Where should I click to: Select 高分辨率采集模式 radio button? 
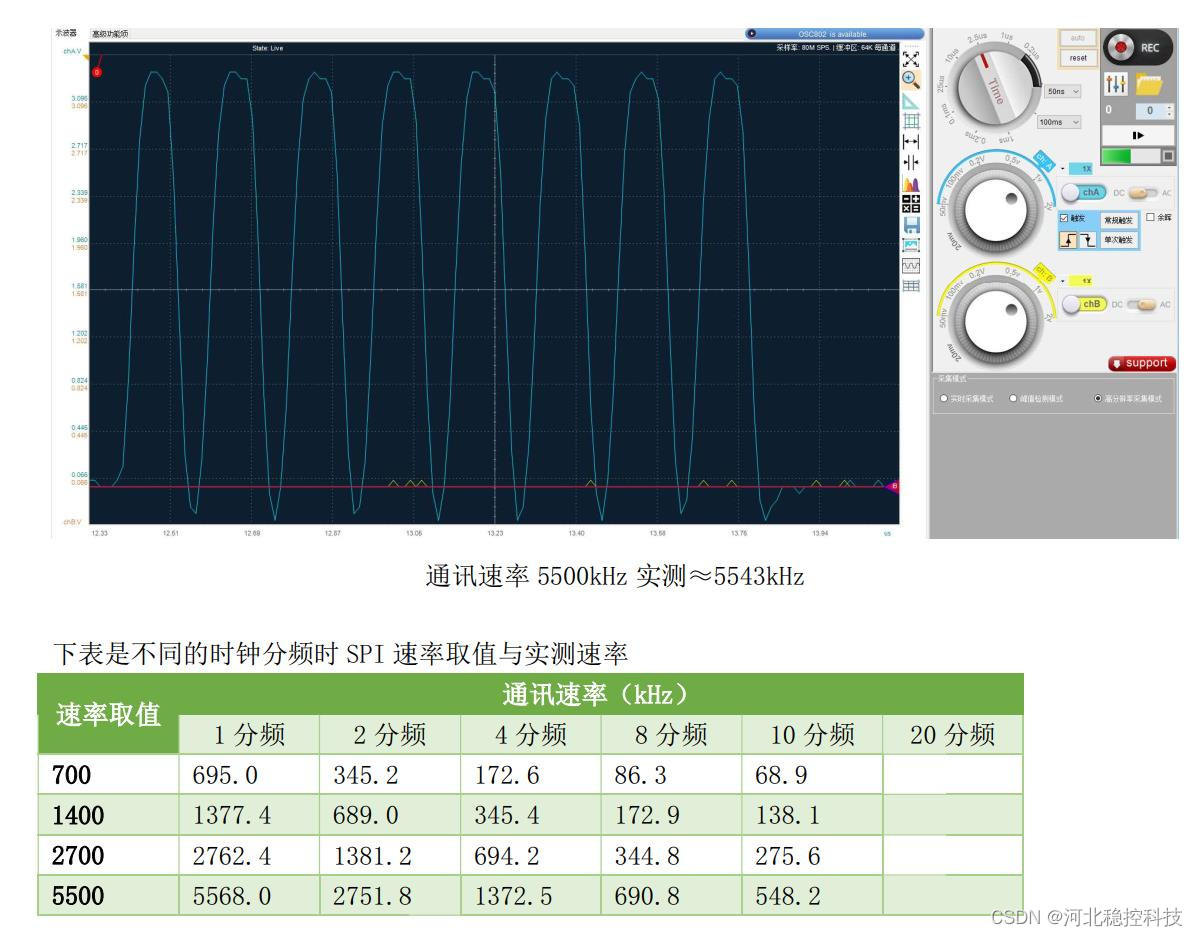coord(1098,398)
